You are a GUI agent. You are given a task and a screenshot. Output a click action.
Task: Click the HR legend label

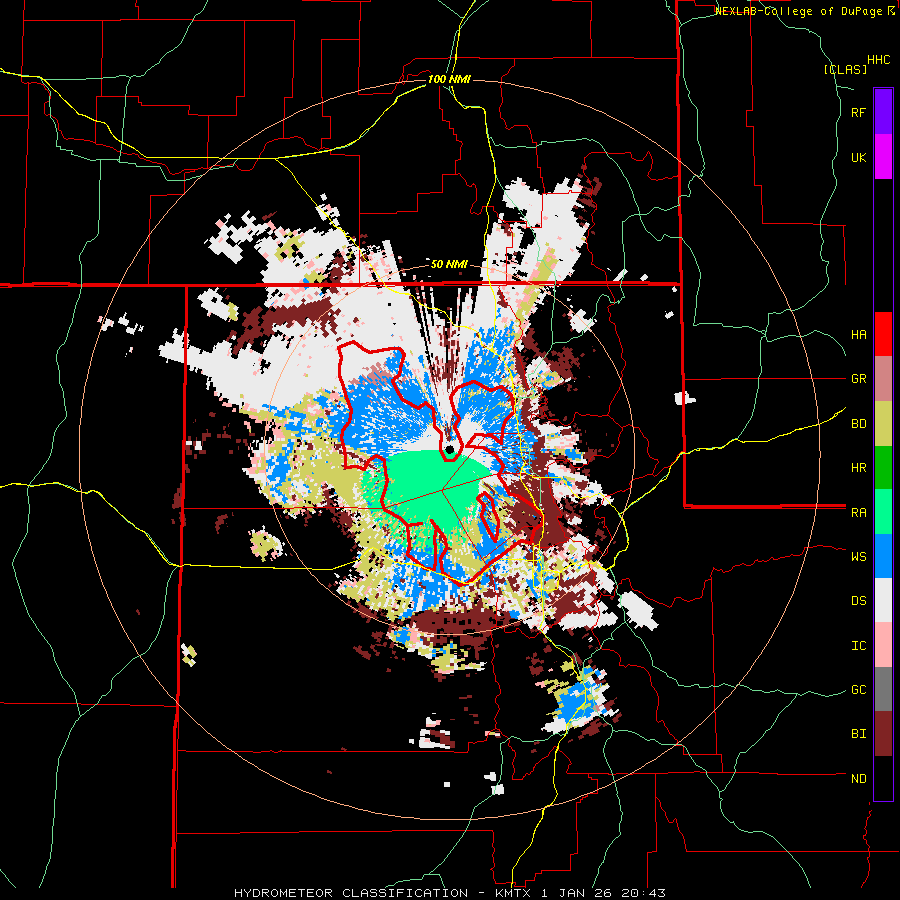858,468
